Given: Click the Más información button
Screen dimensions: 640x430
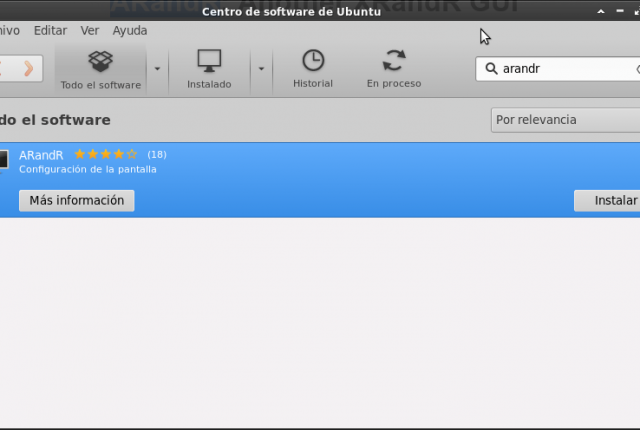Looking at the screenshot, I should (77, 200).
